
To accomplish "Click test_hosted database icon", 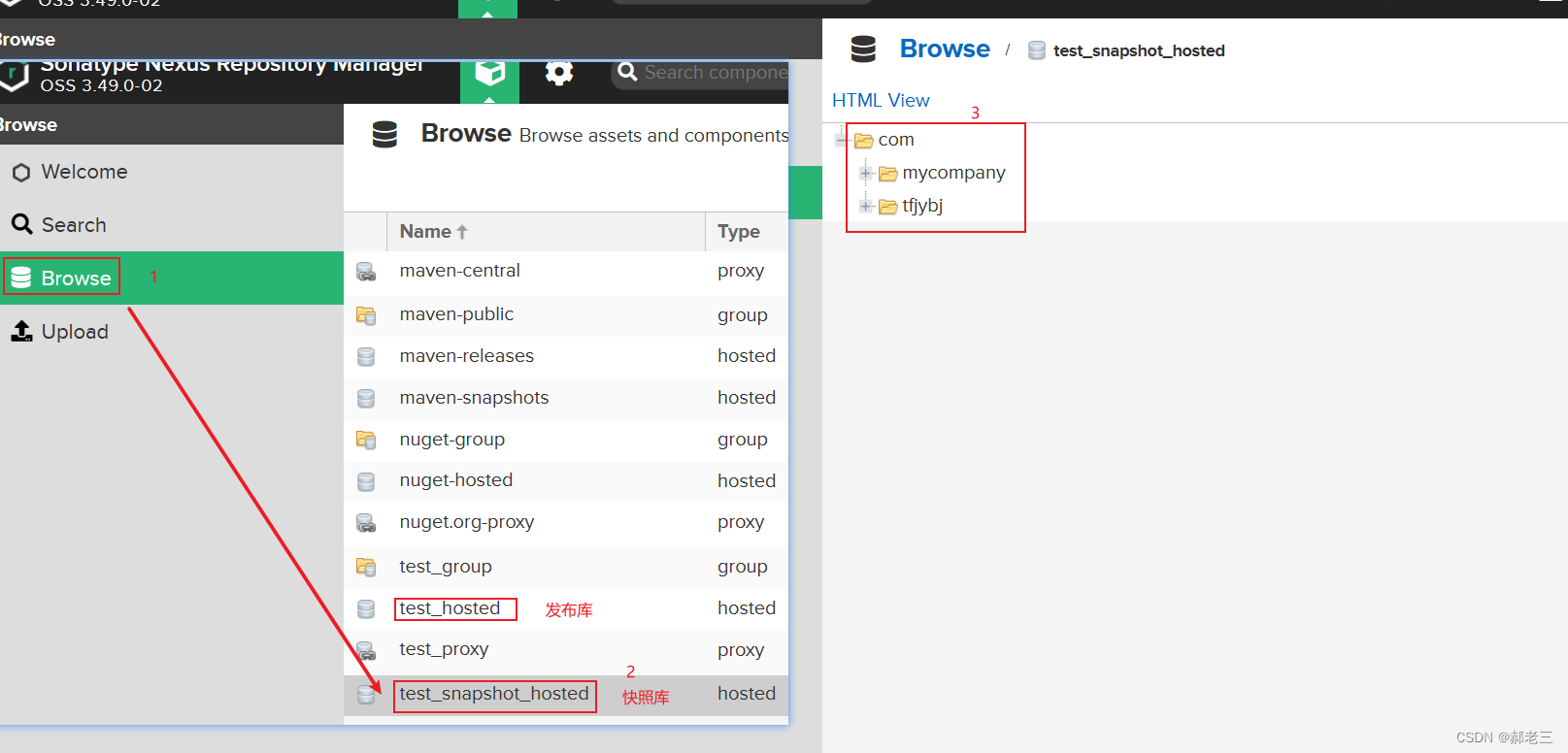I will (366, 609).
